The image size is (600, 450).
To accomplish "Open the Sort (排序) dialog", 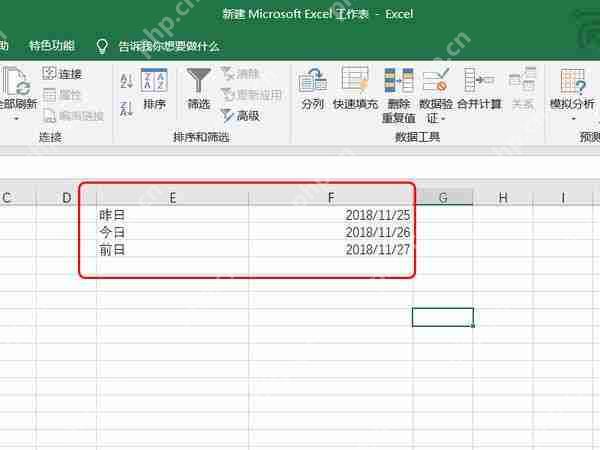I will click(x=154, y=89).
